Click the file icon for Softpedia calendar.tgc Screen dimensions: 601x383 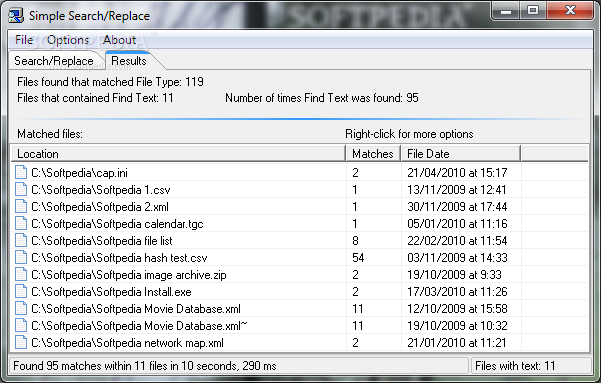pos(21,224)
